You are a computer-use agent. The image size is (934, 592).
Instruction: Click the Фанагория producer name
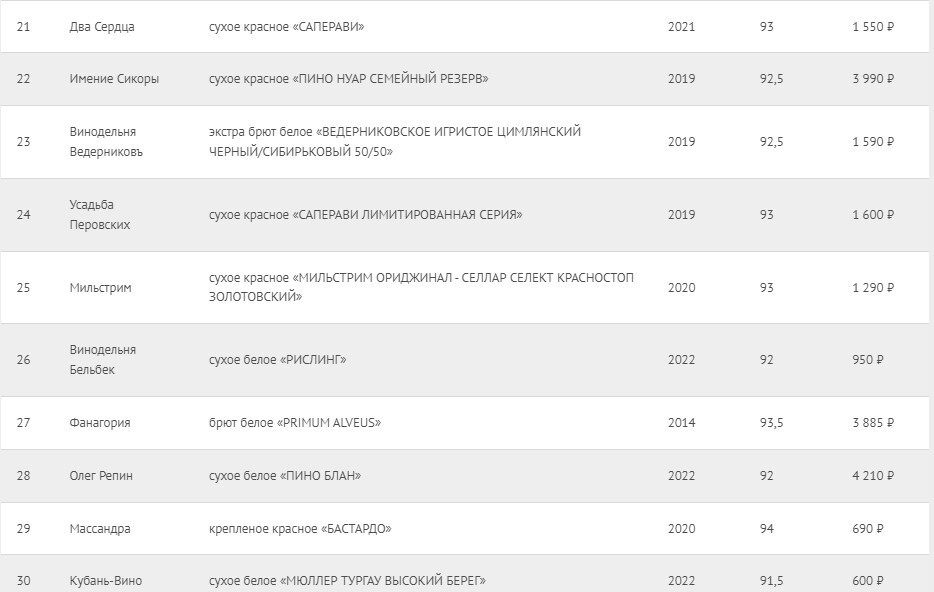pyautogui.click(x=99, y=423)
